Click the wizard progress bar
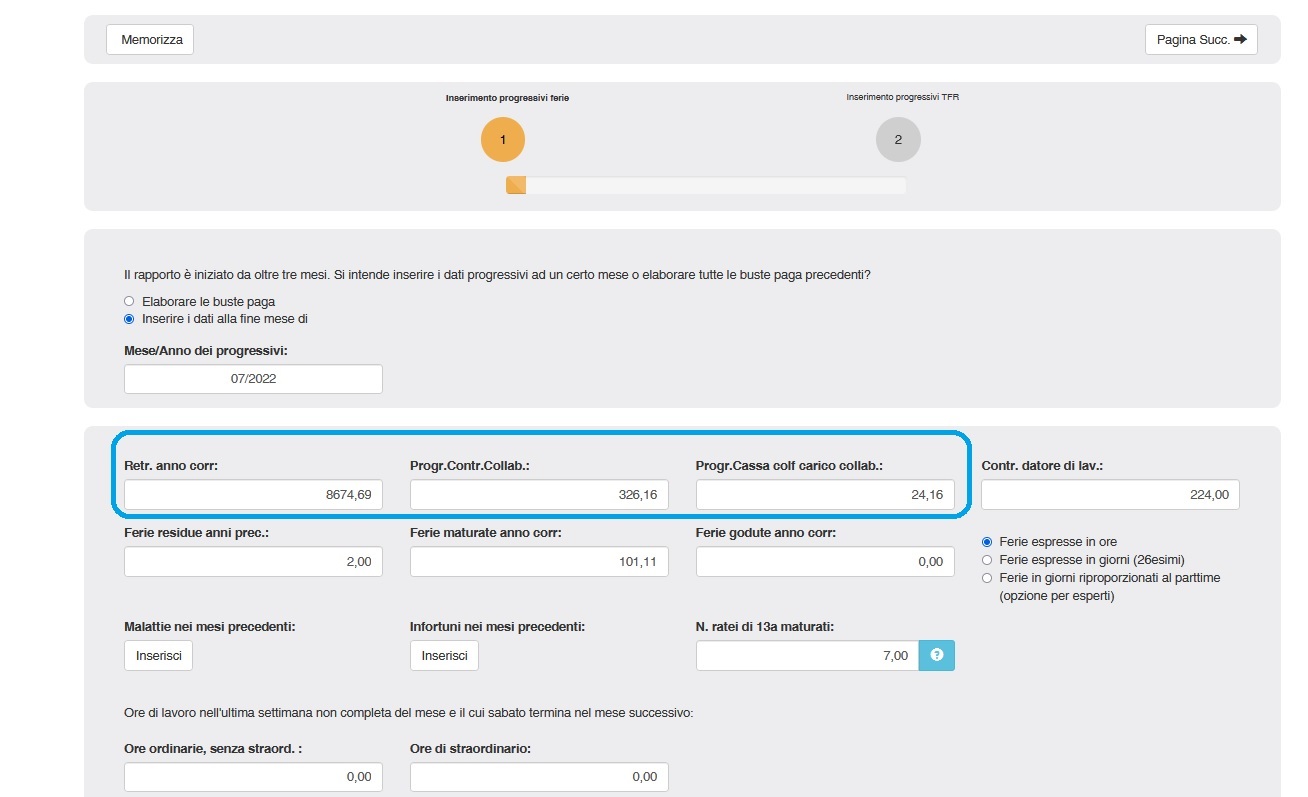Viewport: 1308px width, 797px height. click(x=706, y=185)
